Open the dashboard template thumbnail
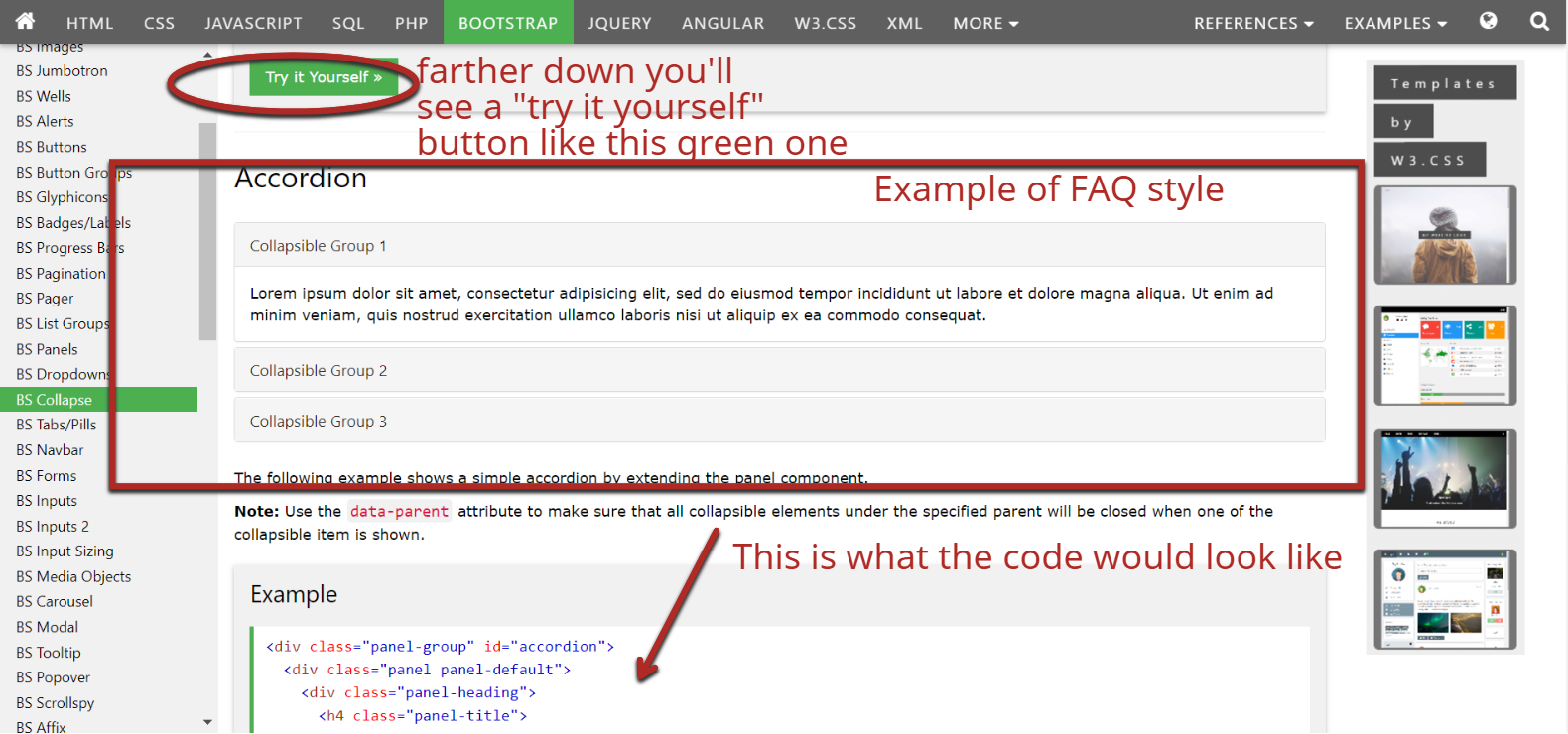 click(x=1445, y=355)
